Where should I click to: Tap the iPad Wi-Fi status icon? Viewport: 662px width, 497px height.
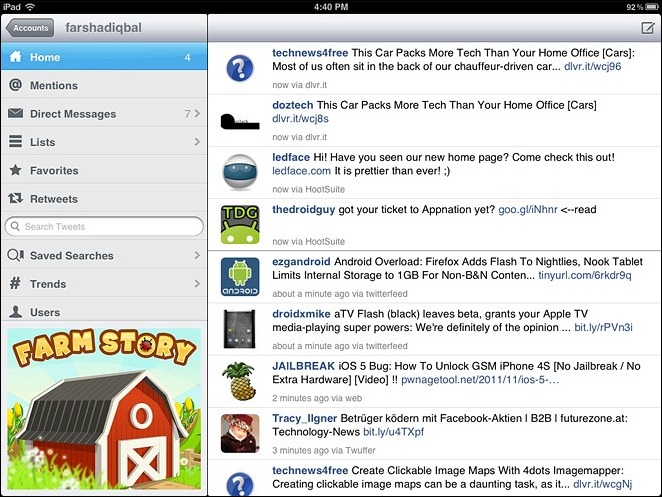[x=30, y=7]
